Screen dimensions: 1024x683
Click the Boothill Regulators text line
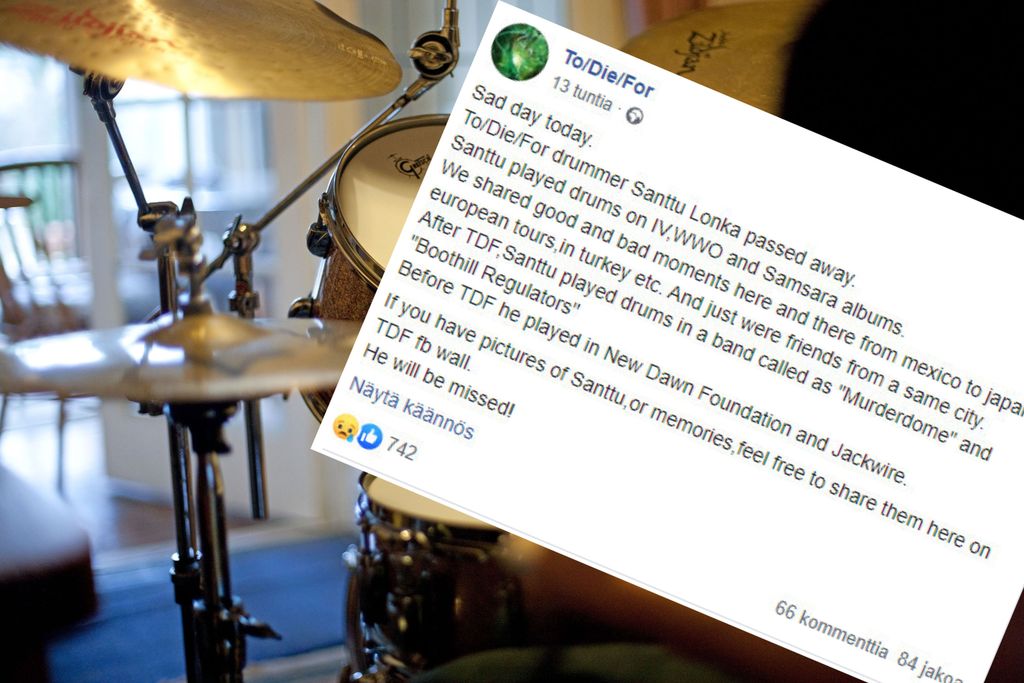coord(493,279)
